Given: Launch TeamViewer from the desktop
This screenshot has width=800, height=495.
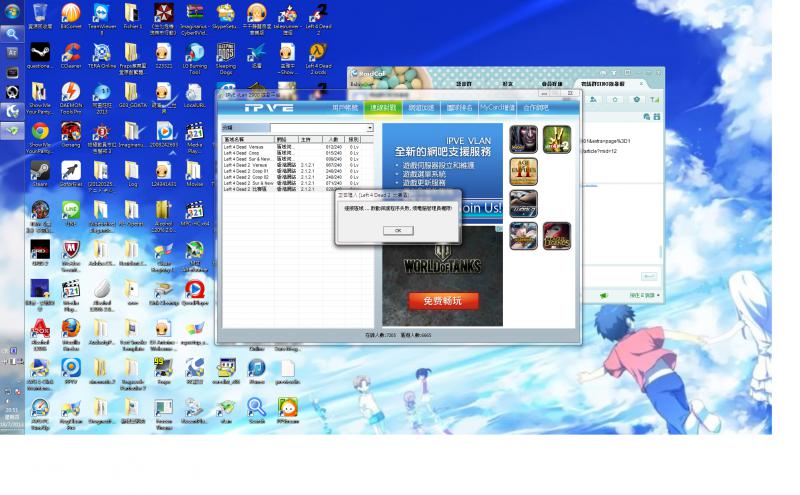Looking at the screenshot, I should [101, 14].
